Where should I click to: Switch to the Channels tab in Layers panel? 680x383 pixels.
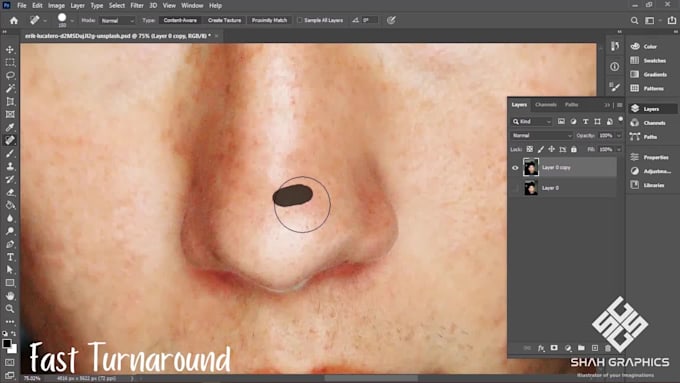546,105
